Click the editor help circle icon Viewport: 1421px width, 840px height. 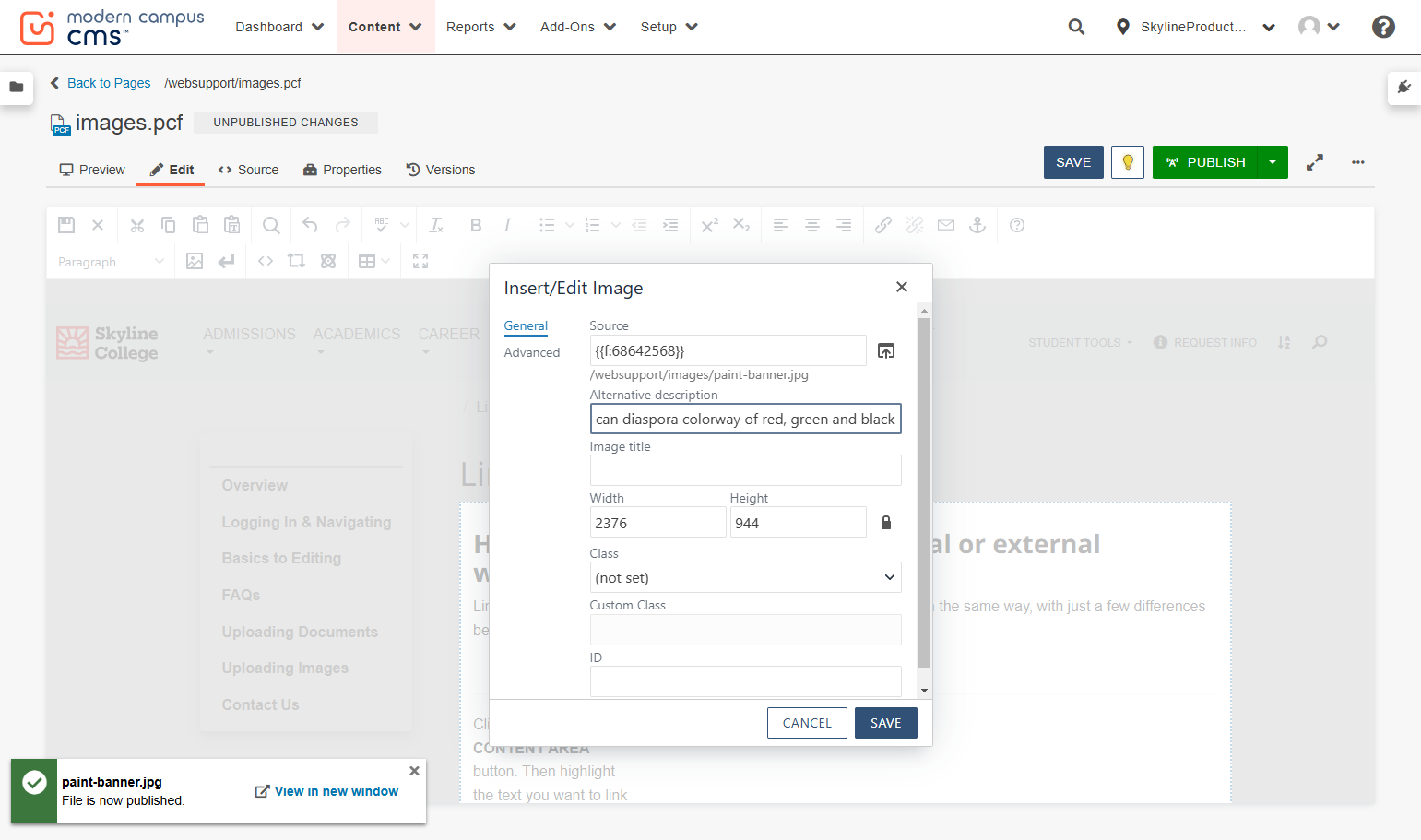click(1017, 225)
